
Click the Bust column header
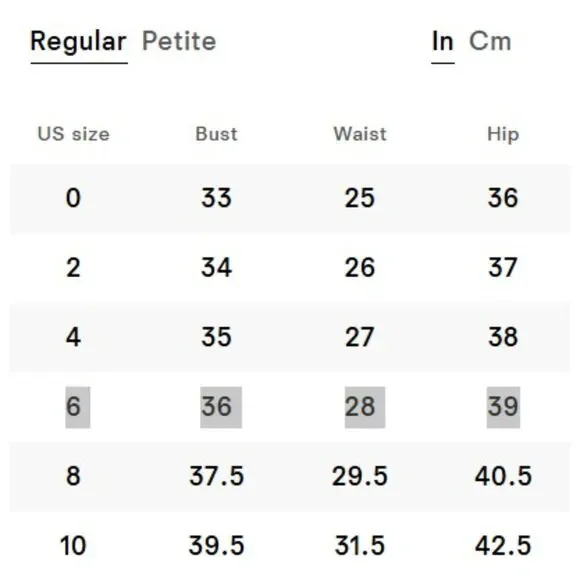[216, 134]
